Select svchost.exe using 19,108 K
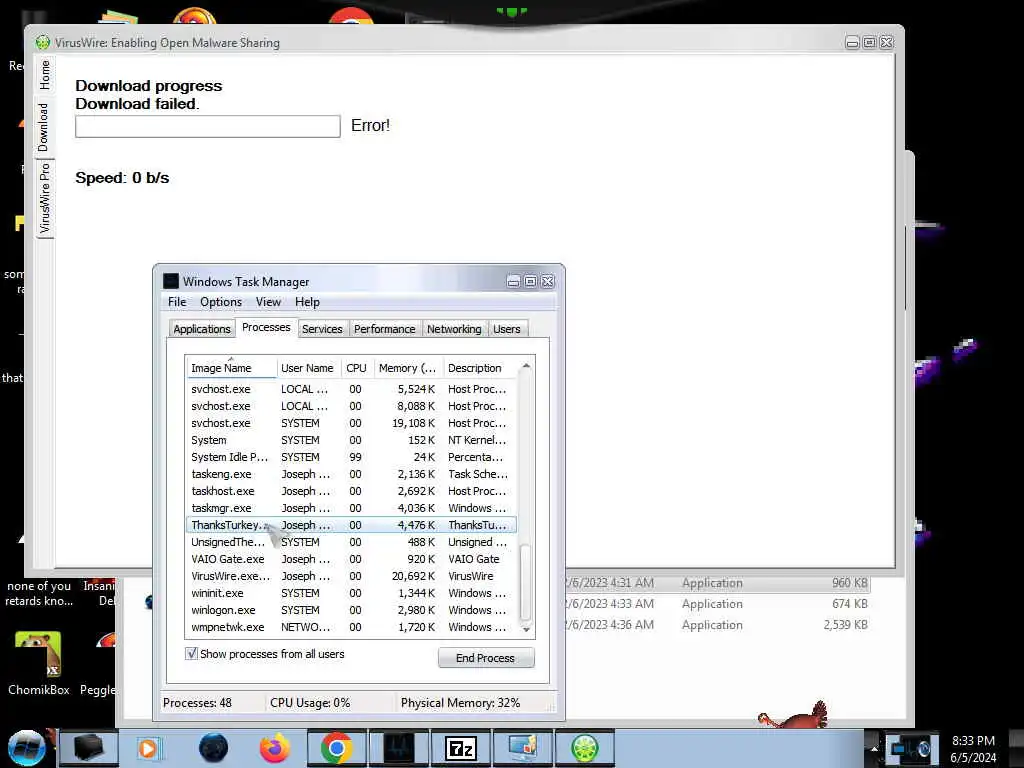 [x=351, y=423]
